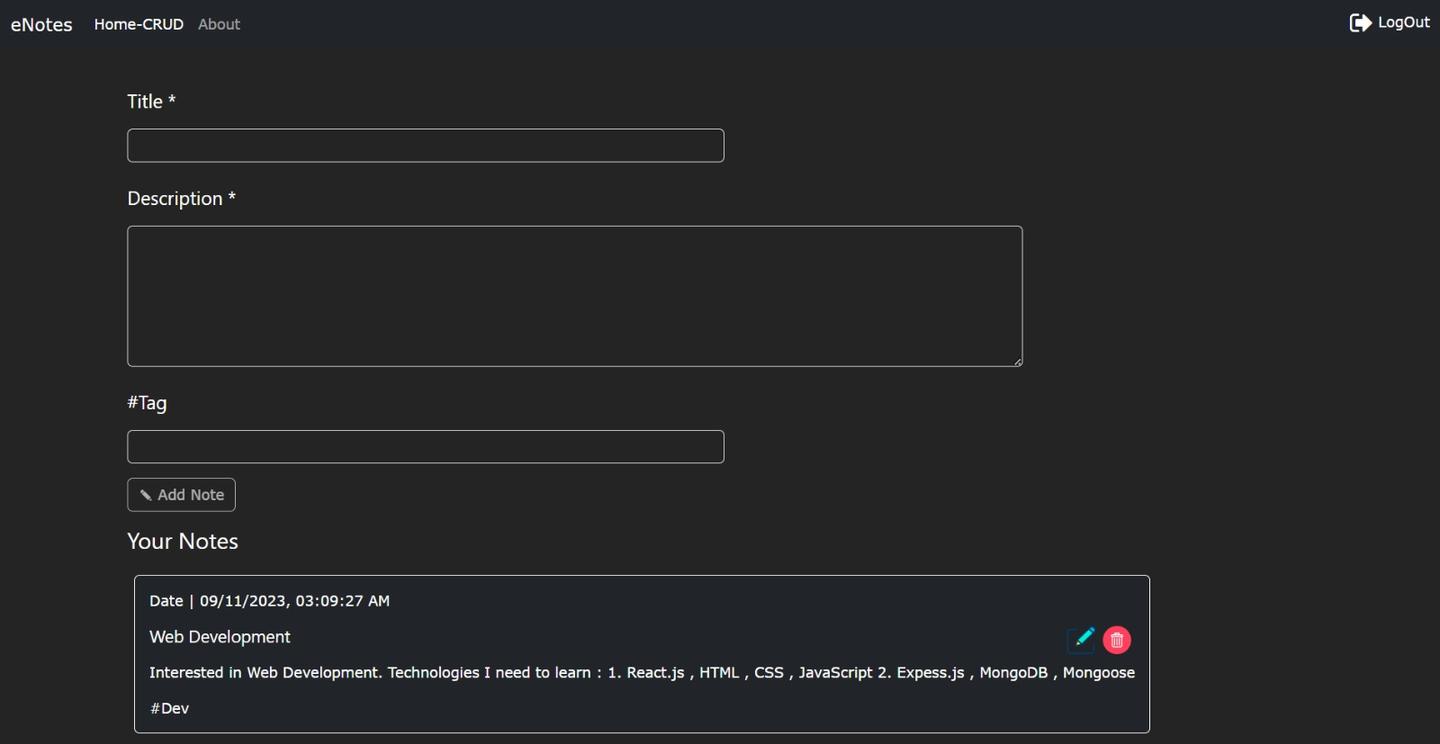Click the "Title *" label
The width and height of the screenshot is (1440, 744).
[x=151, y=101]
